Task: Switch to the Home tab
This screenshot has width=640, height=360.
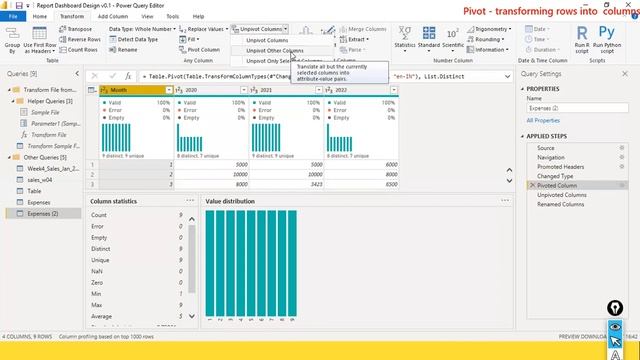Action: [40, 16]
